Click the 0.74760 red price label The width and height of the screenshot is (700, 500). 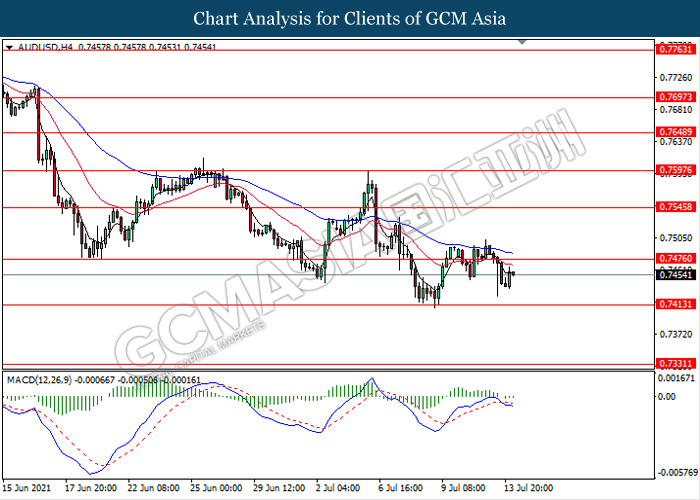[676, 258]
